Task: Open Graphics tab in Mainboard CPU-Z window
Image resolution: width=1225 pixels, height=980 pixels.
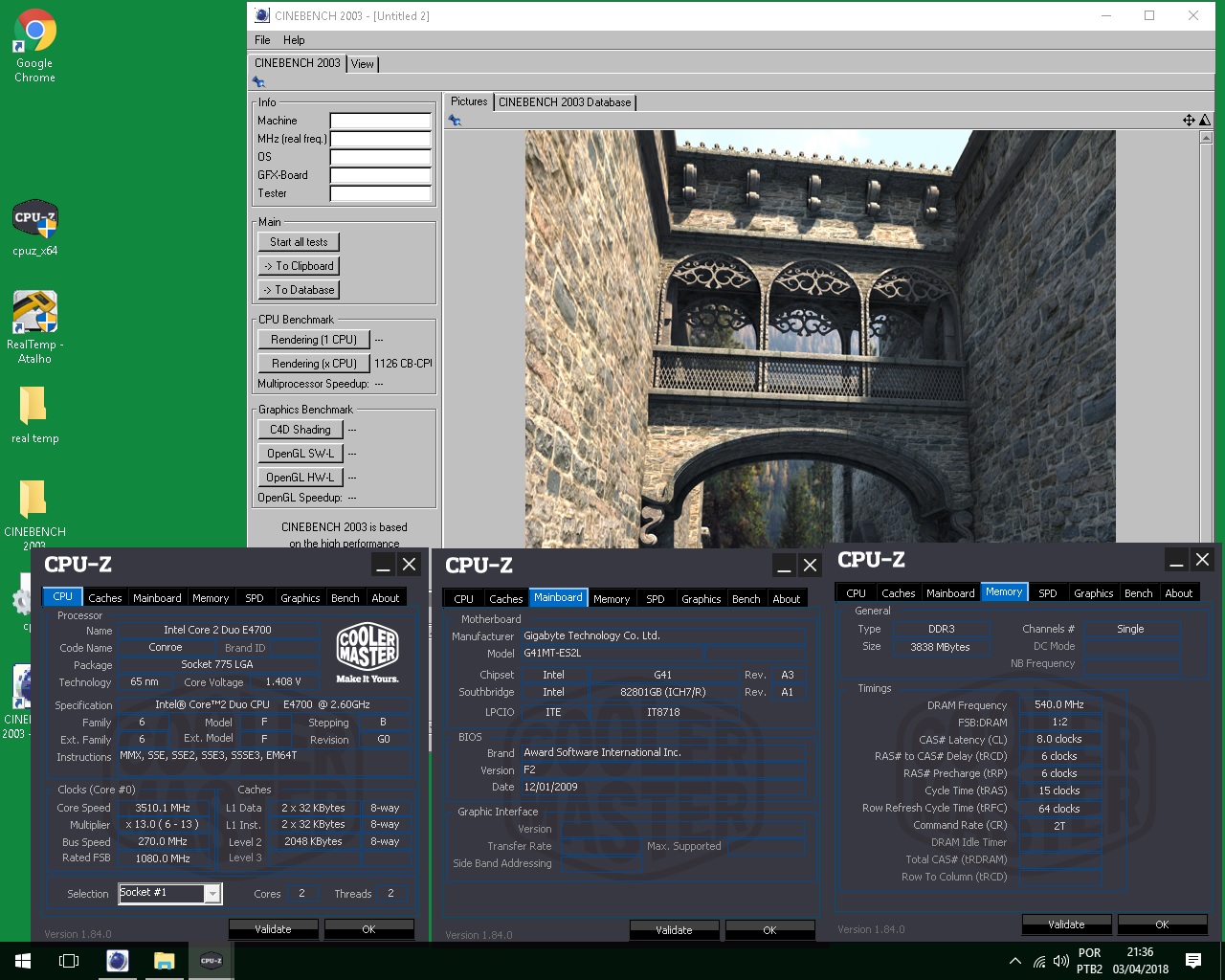Action: (x=702, y=599)
